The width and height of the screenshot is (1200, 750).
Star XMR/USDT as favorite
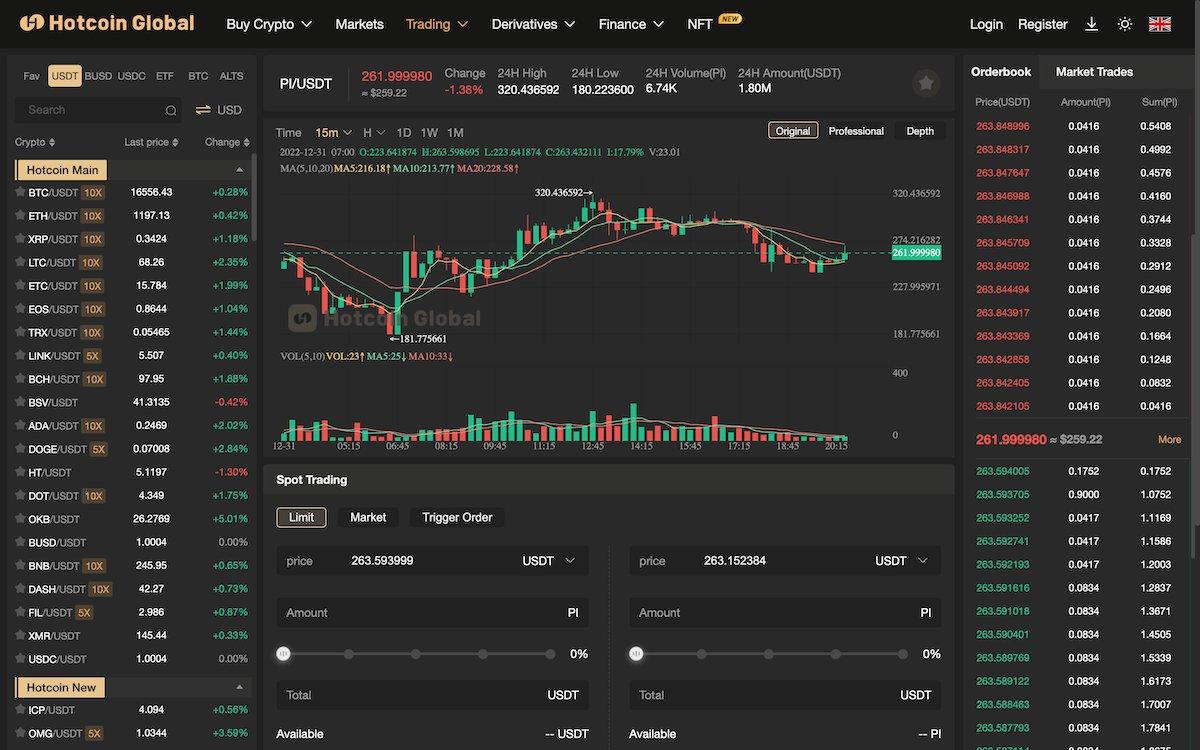19,636
